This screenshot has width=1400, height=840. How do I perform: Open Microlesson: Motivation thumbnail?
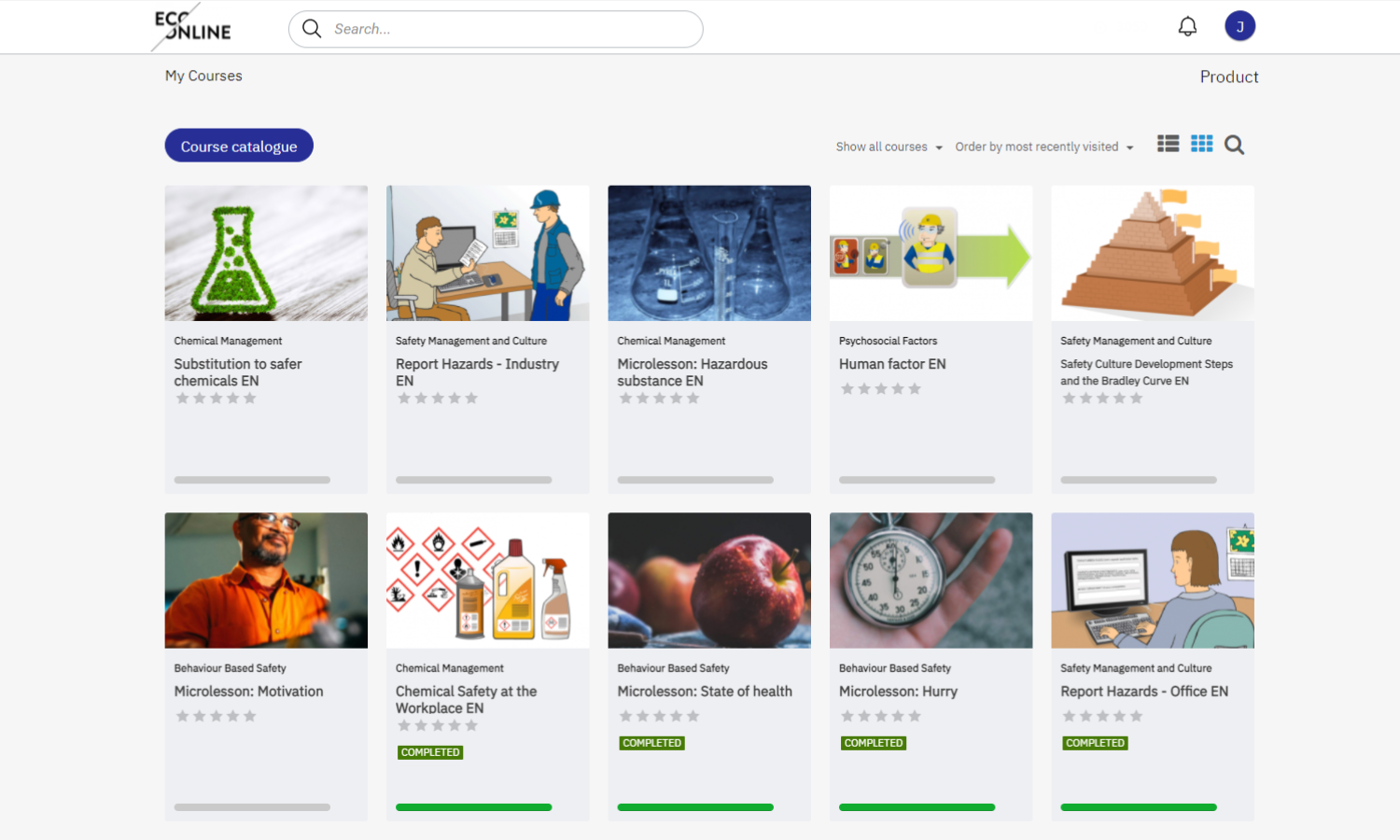(266, 581)
